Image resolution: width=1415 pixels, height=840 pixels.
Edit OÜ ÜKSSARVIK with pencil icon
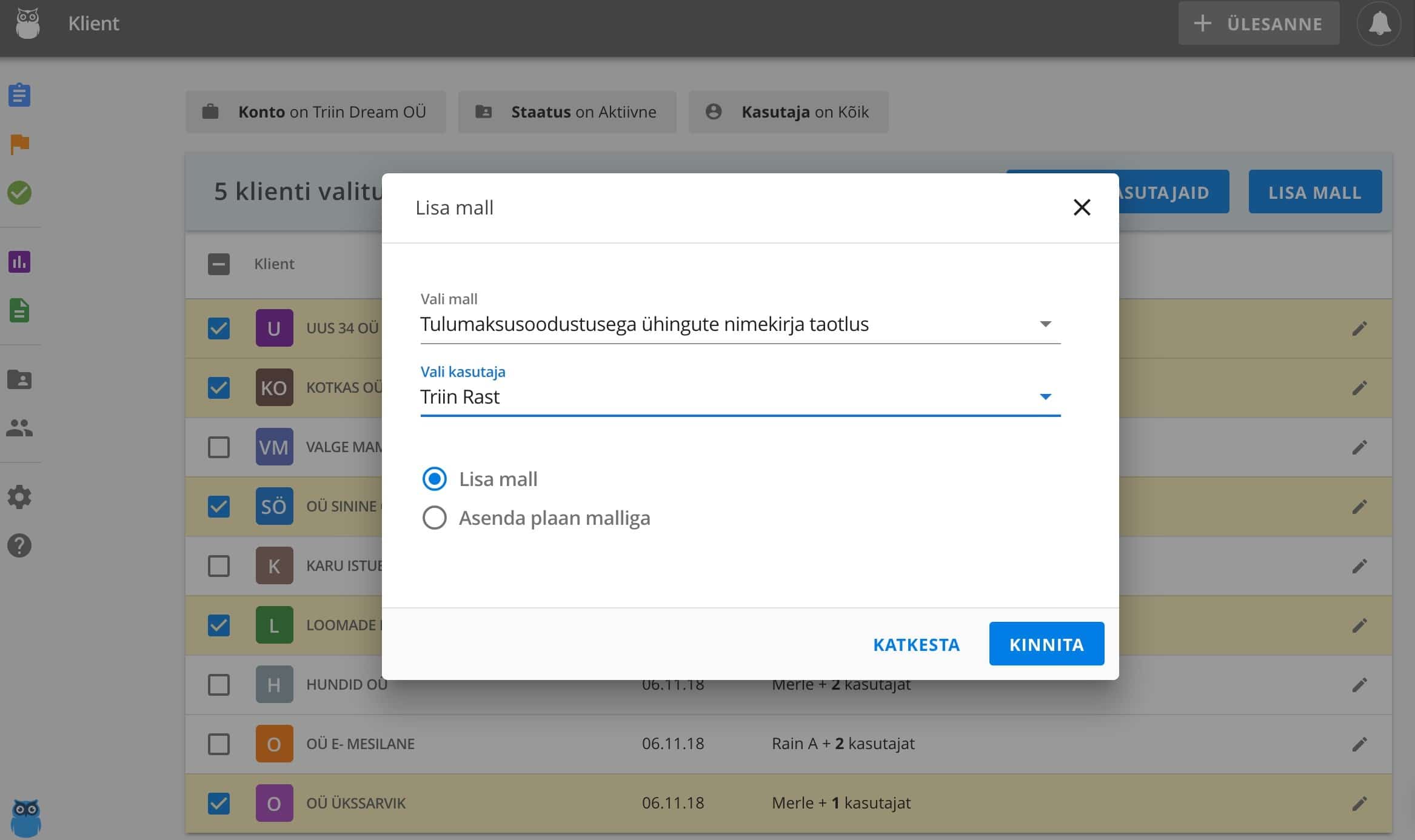pos(1359,804)
